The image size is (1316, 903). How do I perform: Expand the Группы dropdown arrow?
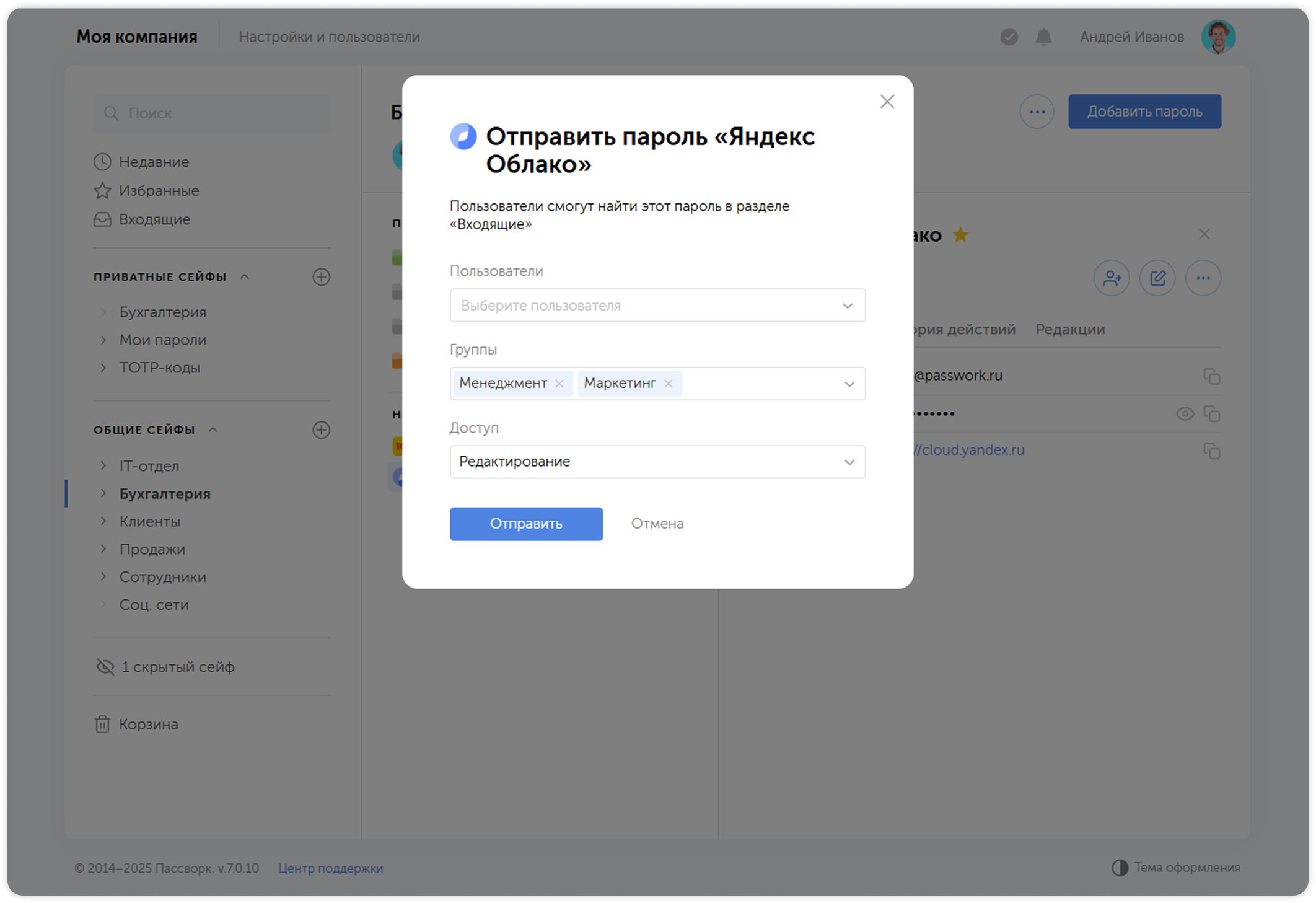[x=849, y=384]
